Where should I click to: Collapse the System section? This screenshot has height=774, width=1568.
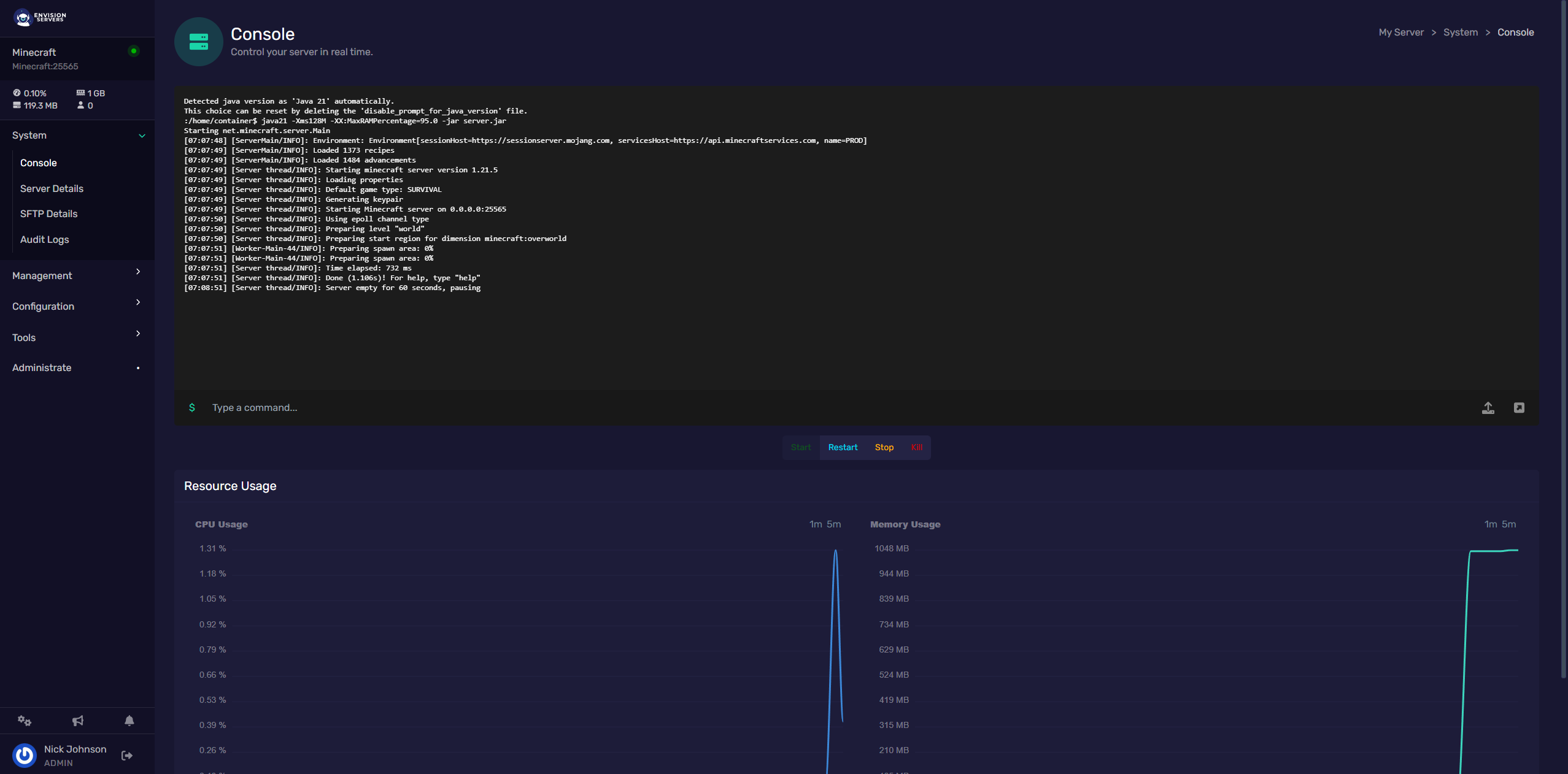pyautogui.click(x=77, y=136)
